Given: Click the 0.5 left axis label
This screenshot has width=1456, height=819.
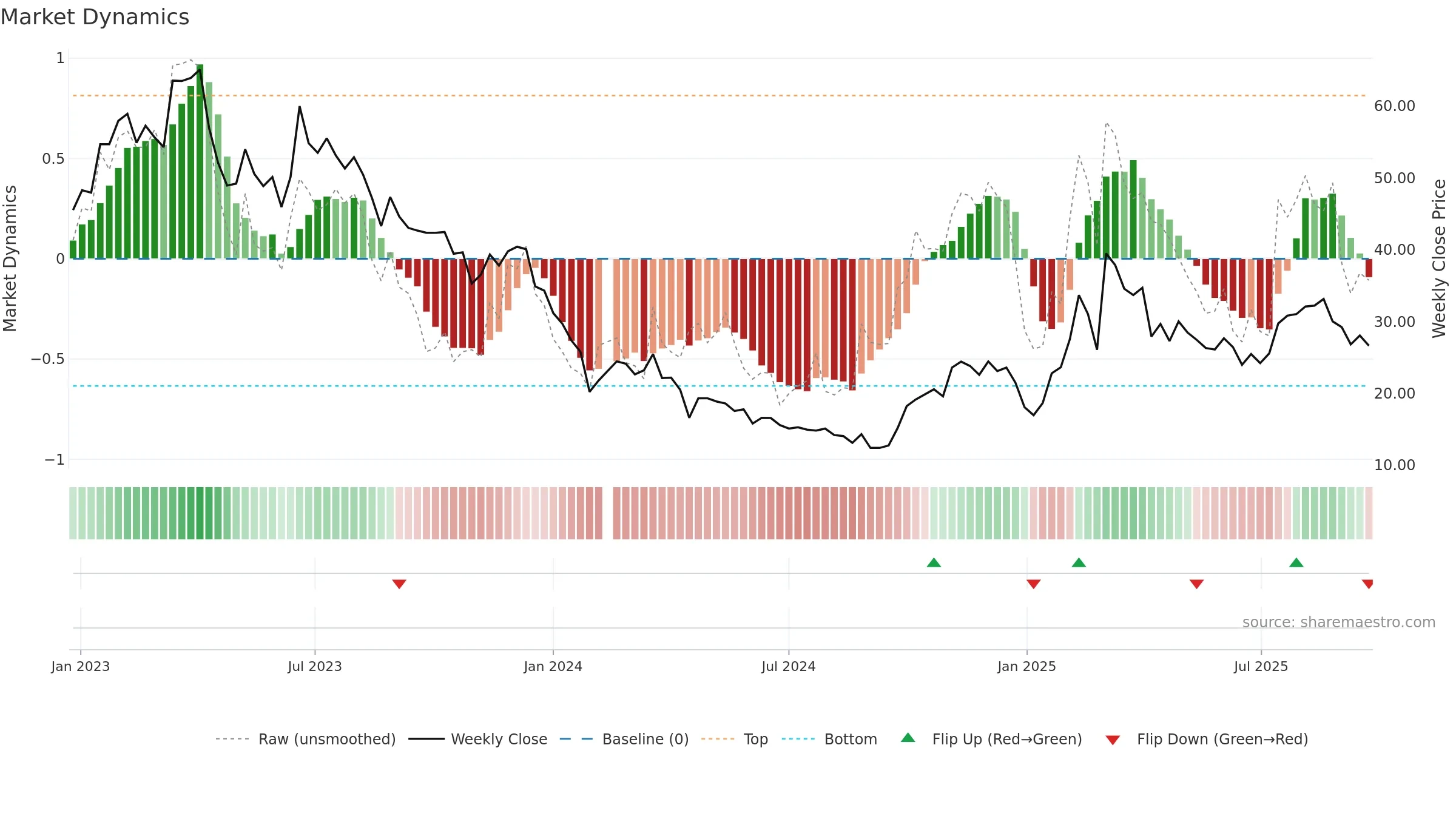Looking at the screenshot, I should pyautogui.click(x=53, y=159).
